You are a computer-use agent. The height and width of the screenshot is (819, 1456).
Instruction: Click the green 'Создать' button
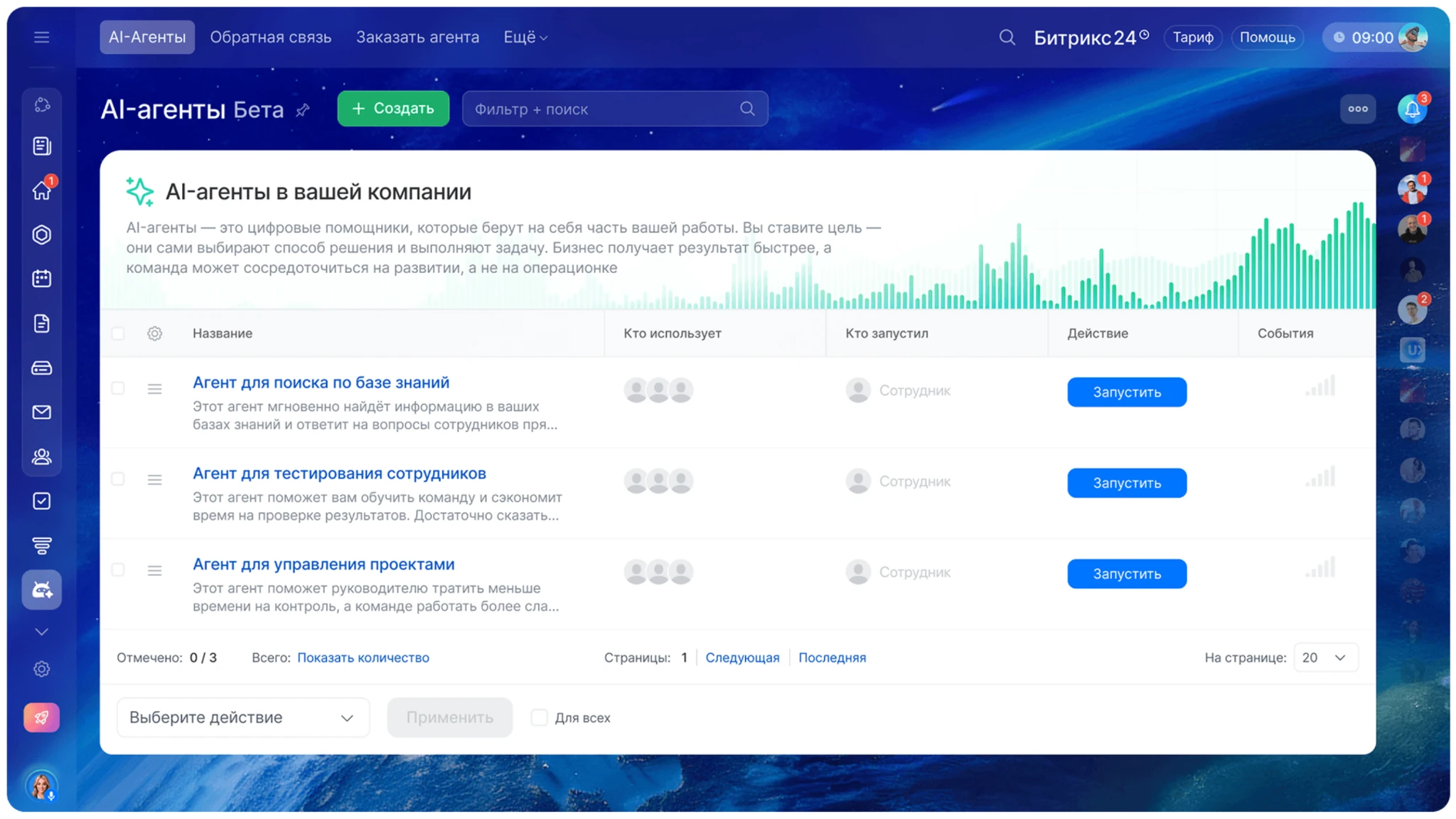393,109
